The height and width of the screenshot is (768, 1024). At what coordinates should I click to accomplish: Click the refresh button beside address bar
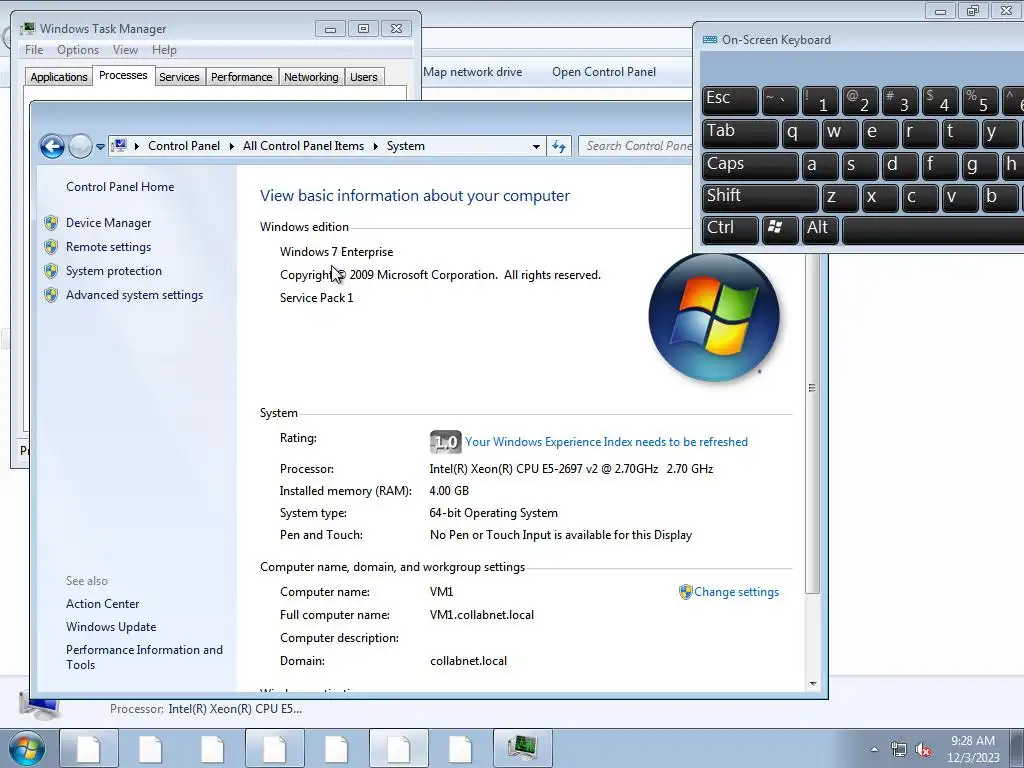click(x=559, y=146)
